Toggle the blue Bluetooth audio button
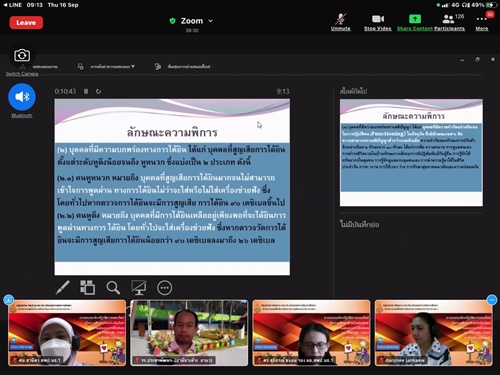500x375 pixels. click(22, 97)
